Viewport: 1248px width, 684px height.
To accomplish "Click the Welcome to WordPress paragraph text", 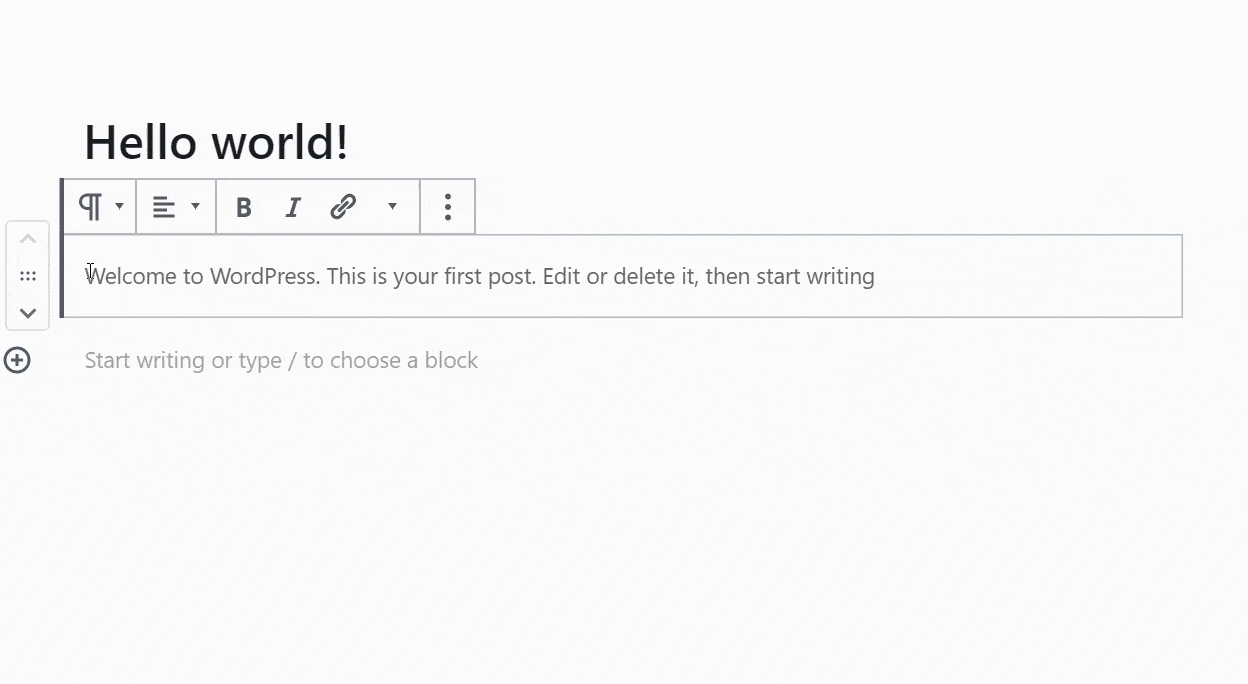I will (480, 276).
